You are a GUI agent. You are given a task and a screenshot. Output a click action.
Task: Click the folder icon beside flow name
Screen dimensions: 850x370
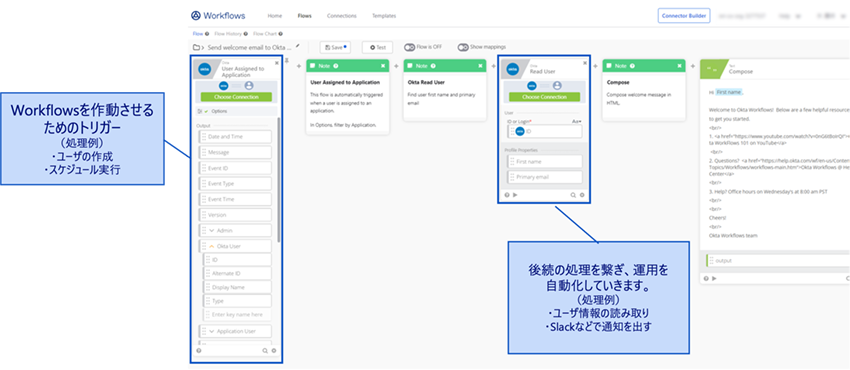point(196,48)
